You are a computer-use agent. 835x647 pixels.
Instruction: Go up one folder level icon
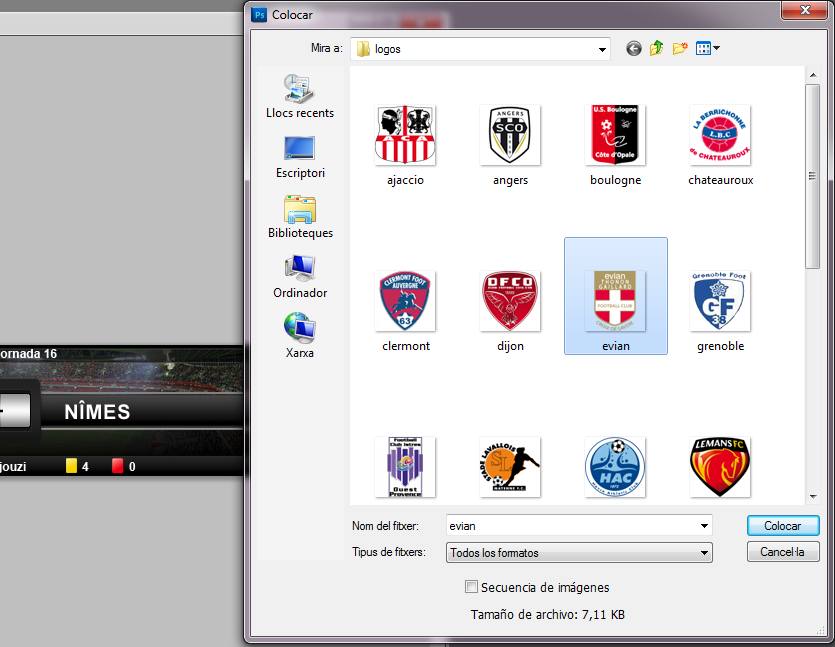coord(657,48)
